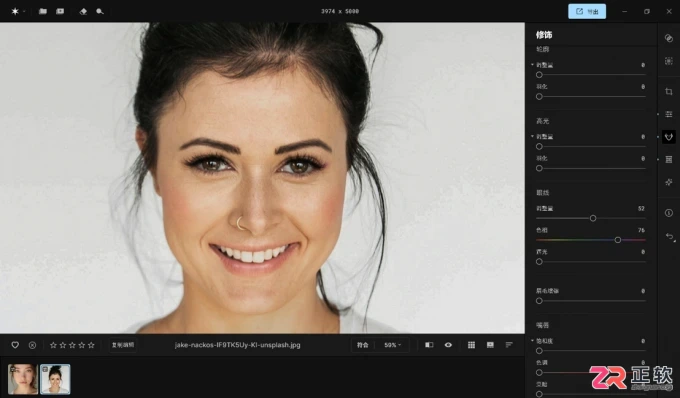
Task: Click the fit-to-view button beside zoom
Action: coord(363,345)
